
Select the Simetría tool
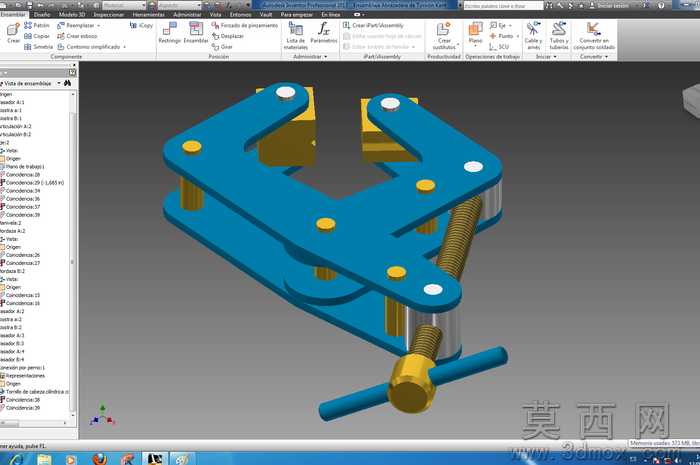38,47
